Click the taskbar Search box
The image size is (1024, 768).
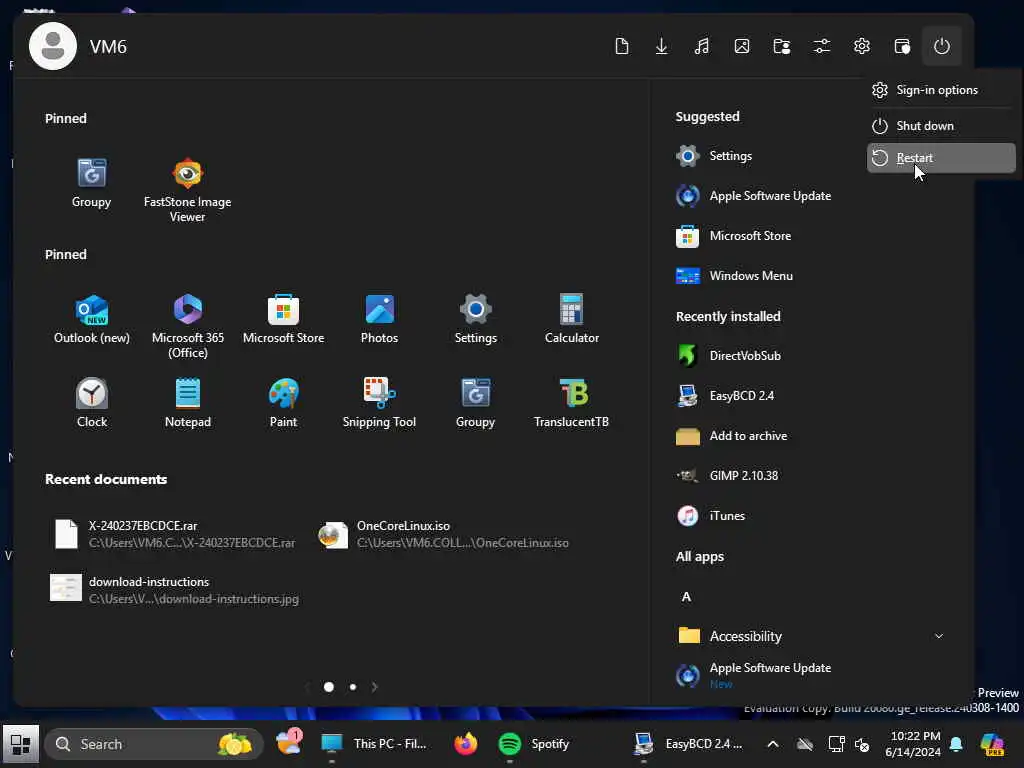pos(153,744)
